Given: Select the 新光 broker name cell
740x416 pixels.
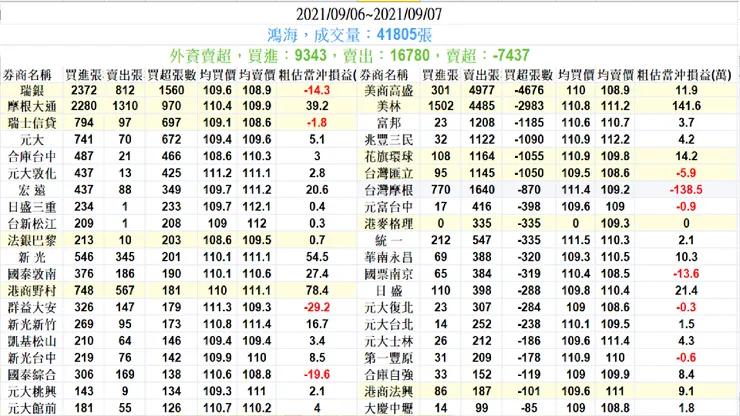Looking at the screenshot, I should (32, 257).
